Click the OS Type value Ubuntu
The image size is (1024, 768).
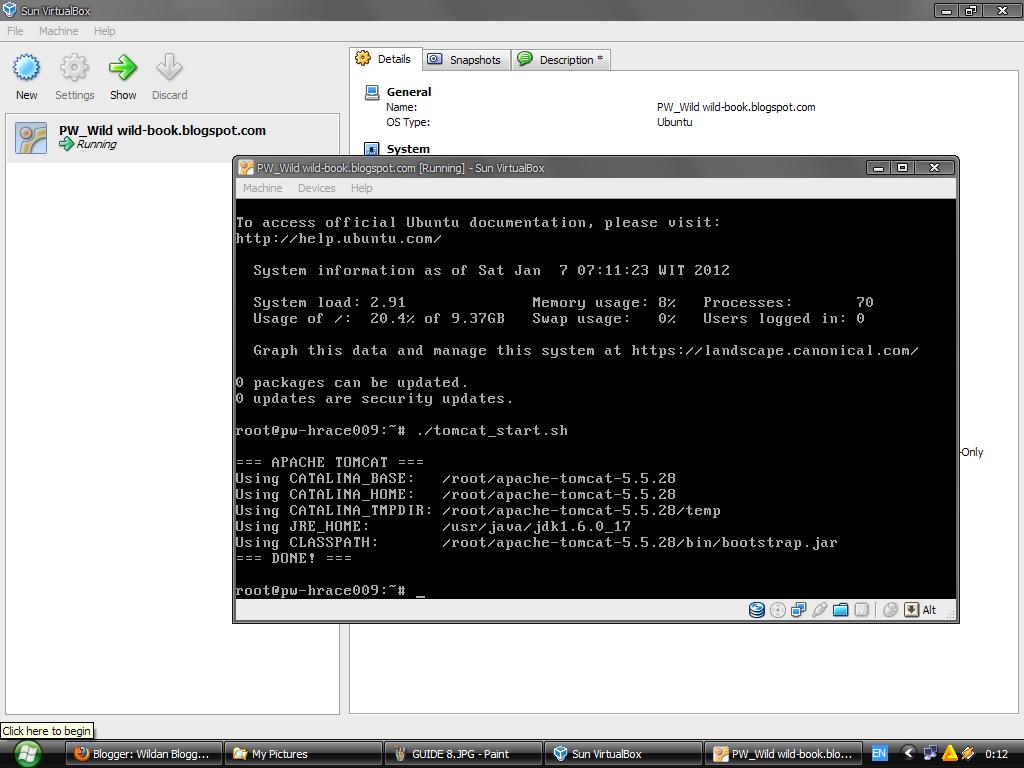(x=675, y=122)
